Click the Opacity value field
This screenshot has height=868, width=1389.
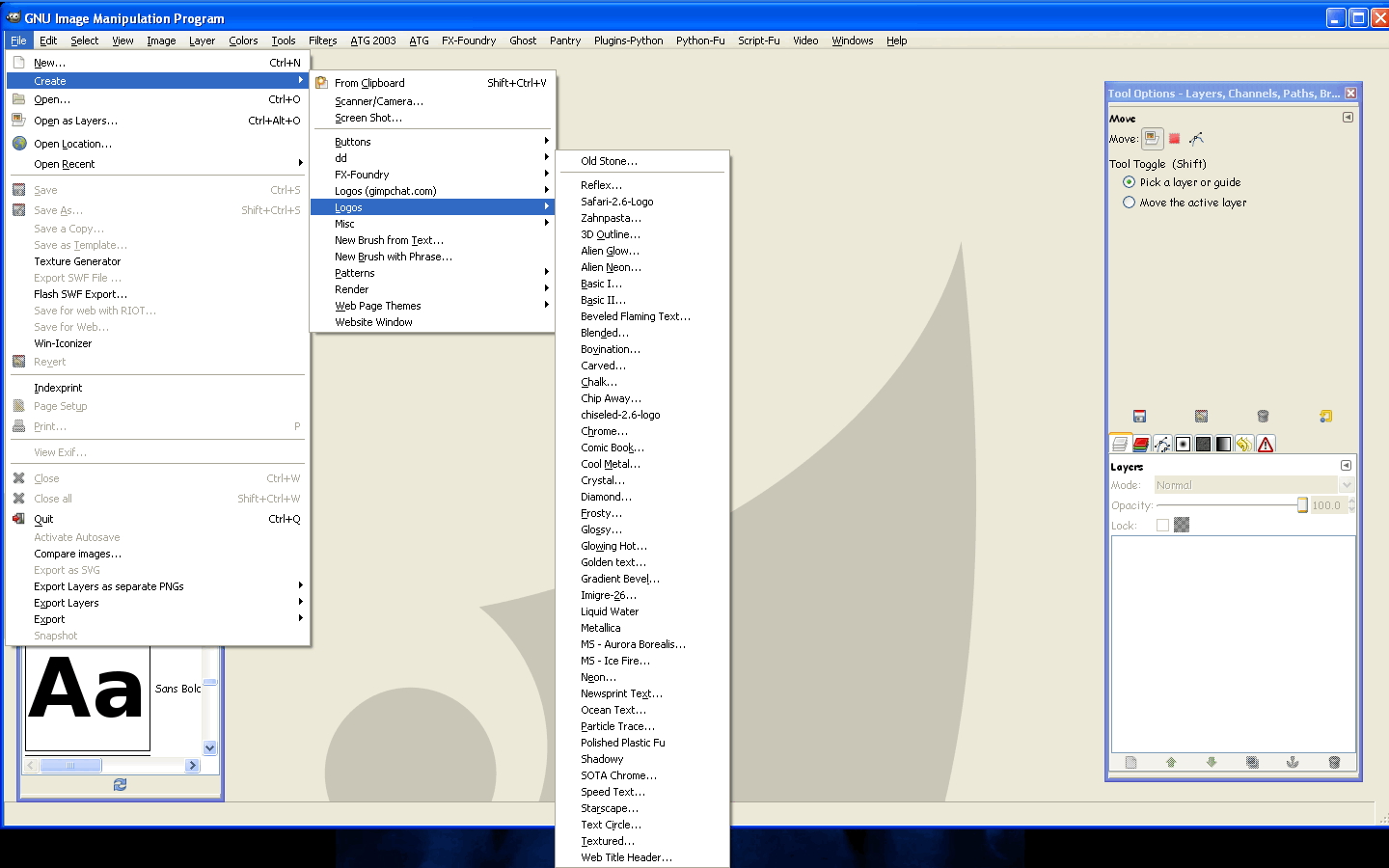[x=1328, y=504]
